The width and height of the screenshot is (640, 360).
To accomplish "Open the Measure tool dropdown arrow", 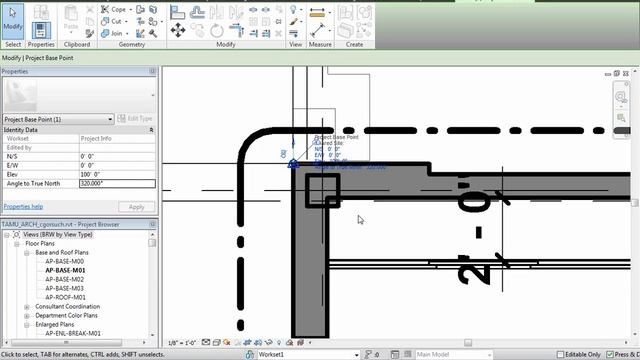I will (x=329, y=13).
